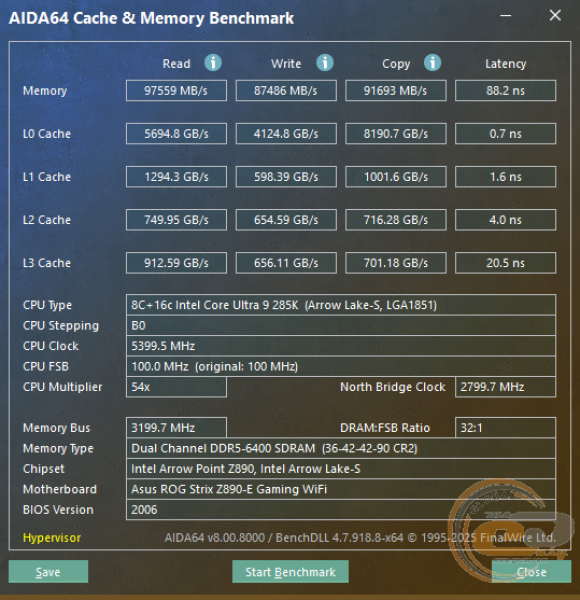
Task: Click Memory Bus value 3199.7 MHz
Action: pyautogui.click(x=176, y=427)
